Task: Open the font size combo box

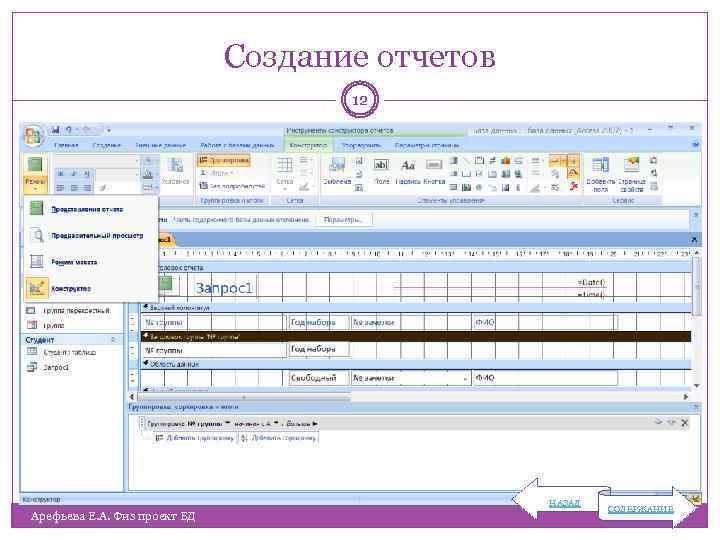Action: pyautogui.click(x=117, y=174)
